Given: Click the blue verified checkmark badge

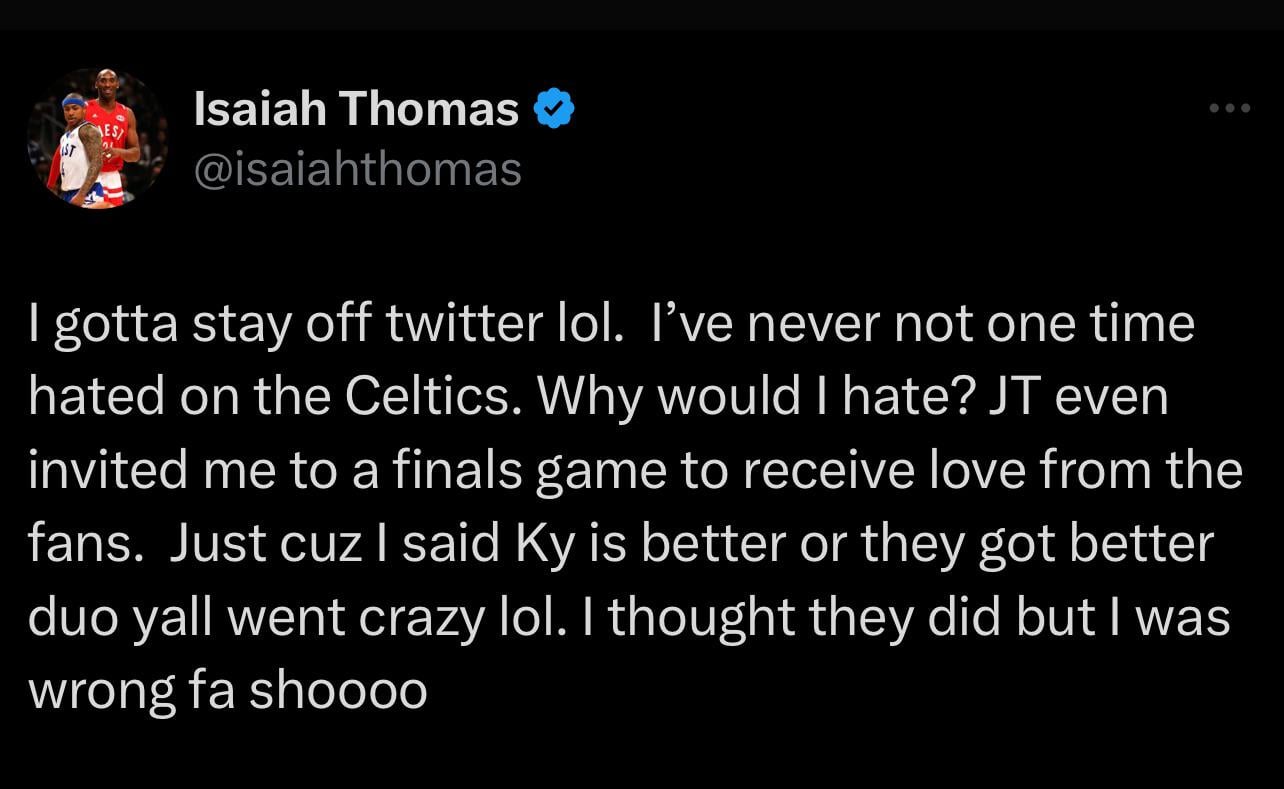Looking at the screenshot, I should tap(554, 109).
